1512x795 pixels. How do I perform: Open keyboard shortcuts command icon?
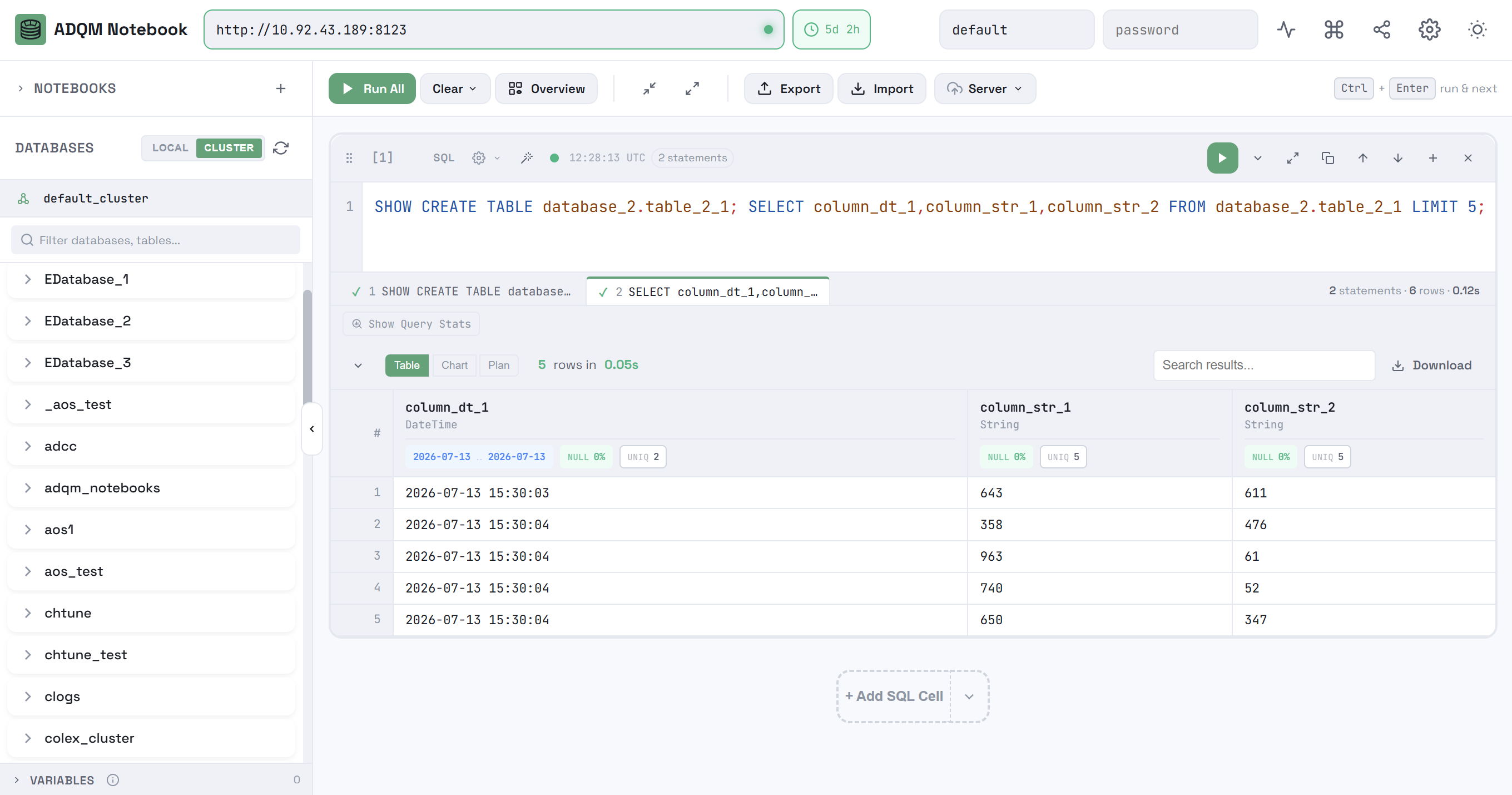(x=1334, y=29)
